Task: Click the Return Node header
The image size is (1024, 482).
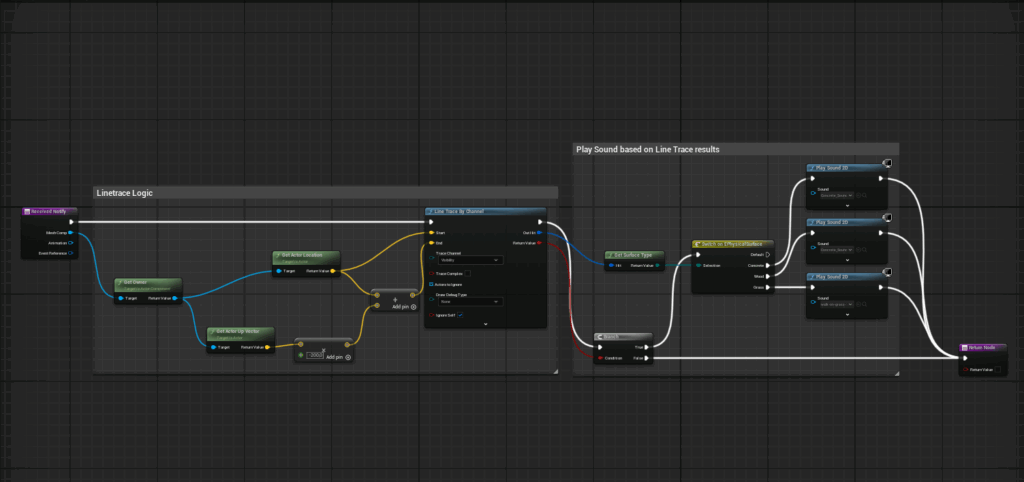Action: [x=981, y=347]
